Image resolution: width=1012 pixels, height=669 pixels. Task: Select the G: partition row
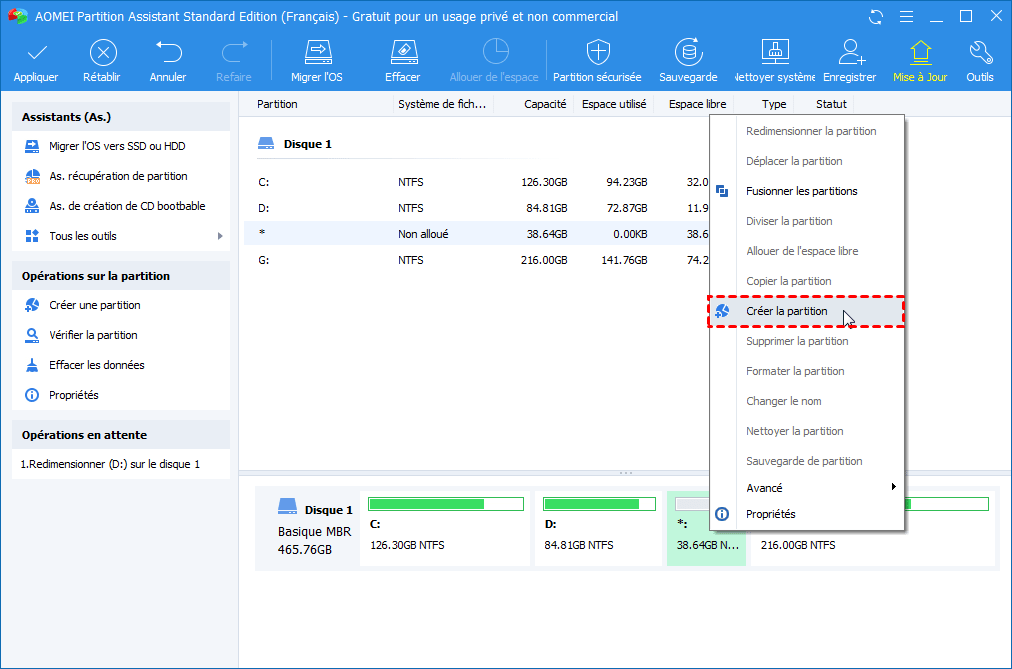(476, 260)
